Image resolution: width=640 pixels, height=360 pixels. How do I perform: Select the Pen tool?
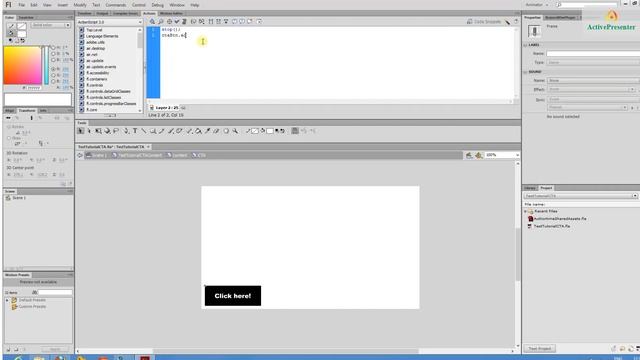126,131
